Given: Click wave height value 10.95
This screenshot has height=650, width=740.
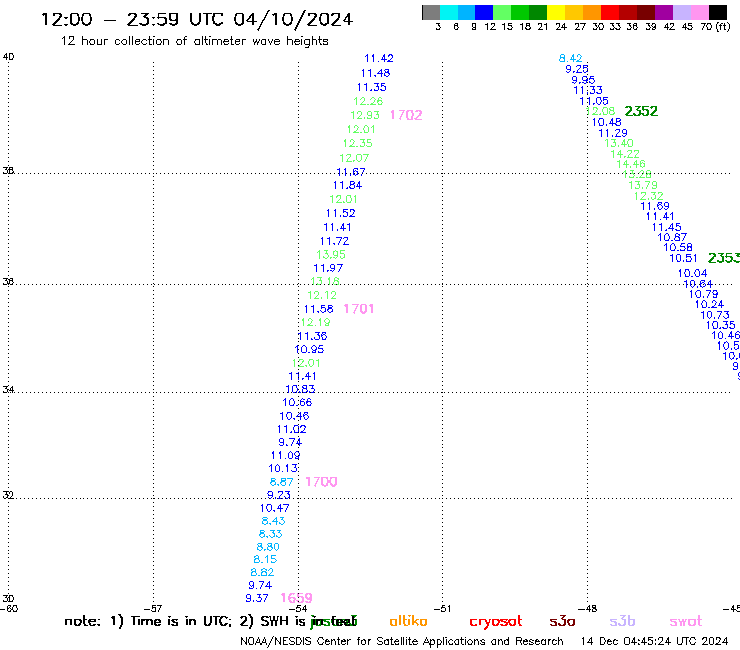Looking at the screenshot, I should 309,350.
